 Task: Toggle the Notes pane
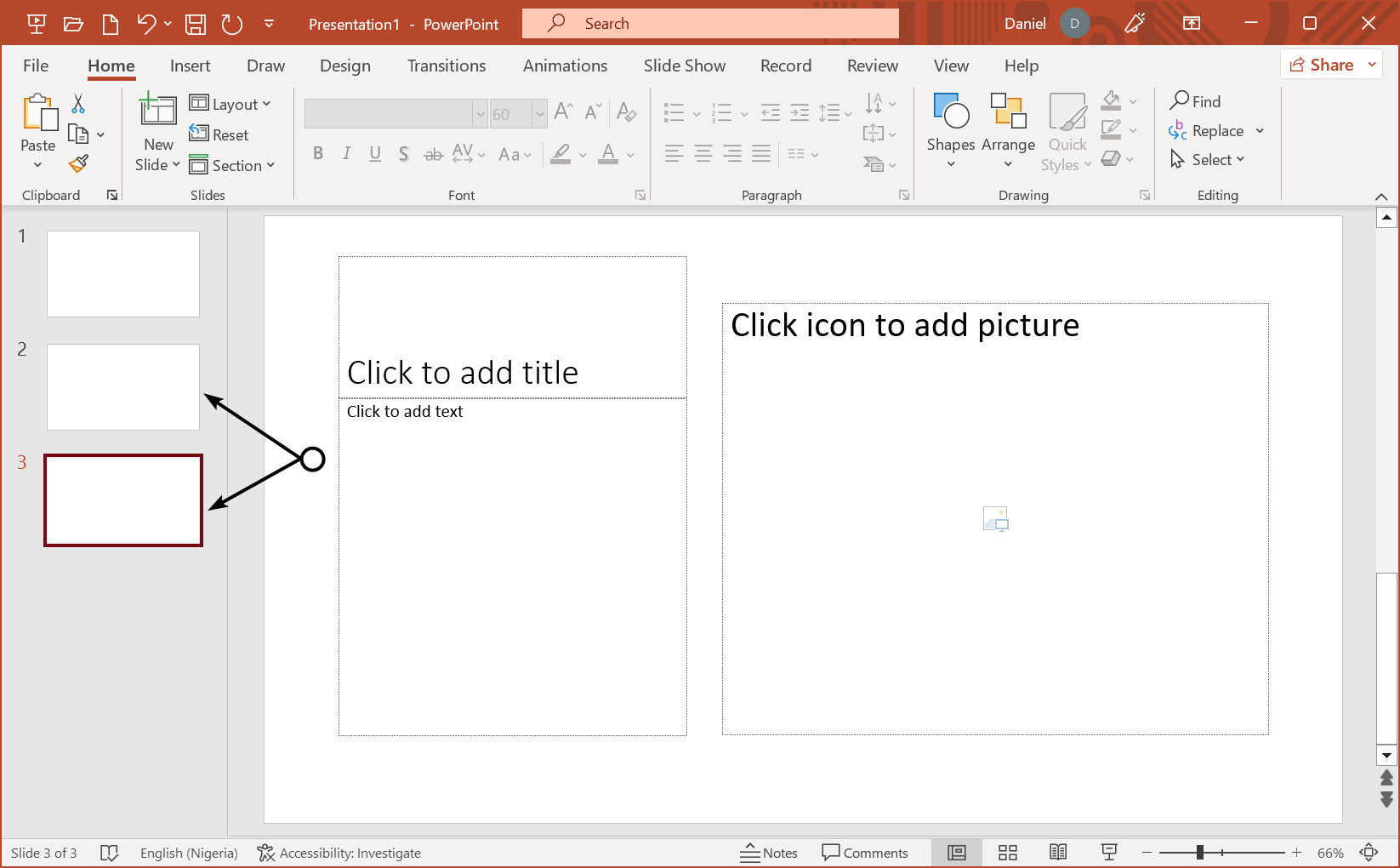click(x=768, y=852)
